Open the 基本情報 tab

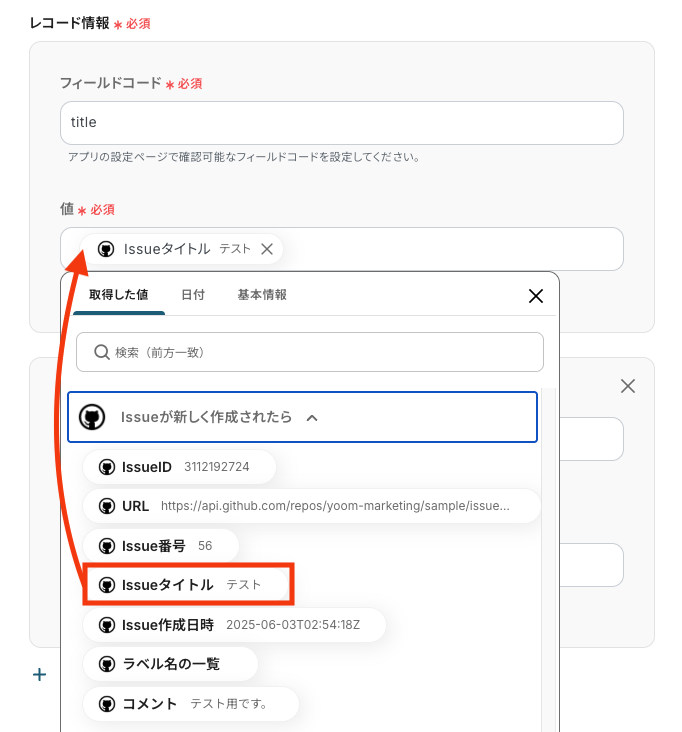[262, 295]
